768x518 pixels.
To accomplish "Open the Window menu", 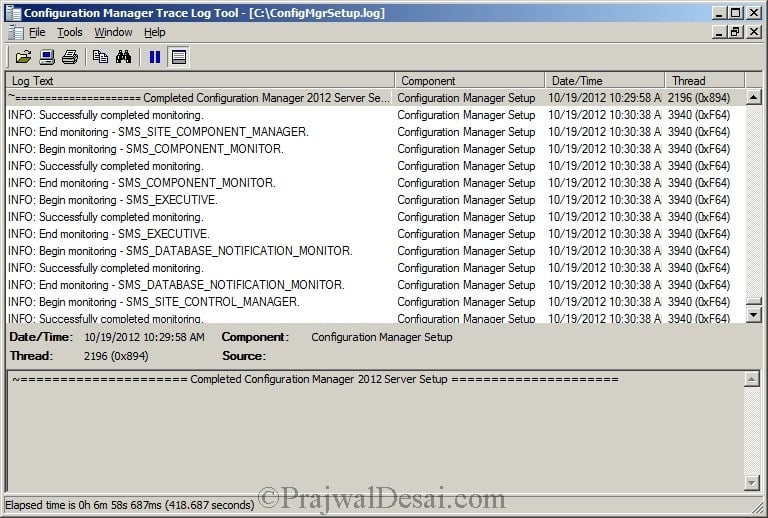I will (113, 32).
